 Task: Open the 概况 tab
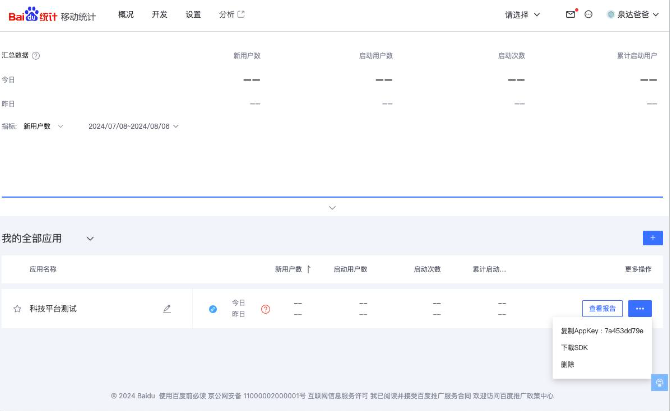click(126, 15)
